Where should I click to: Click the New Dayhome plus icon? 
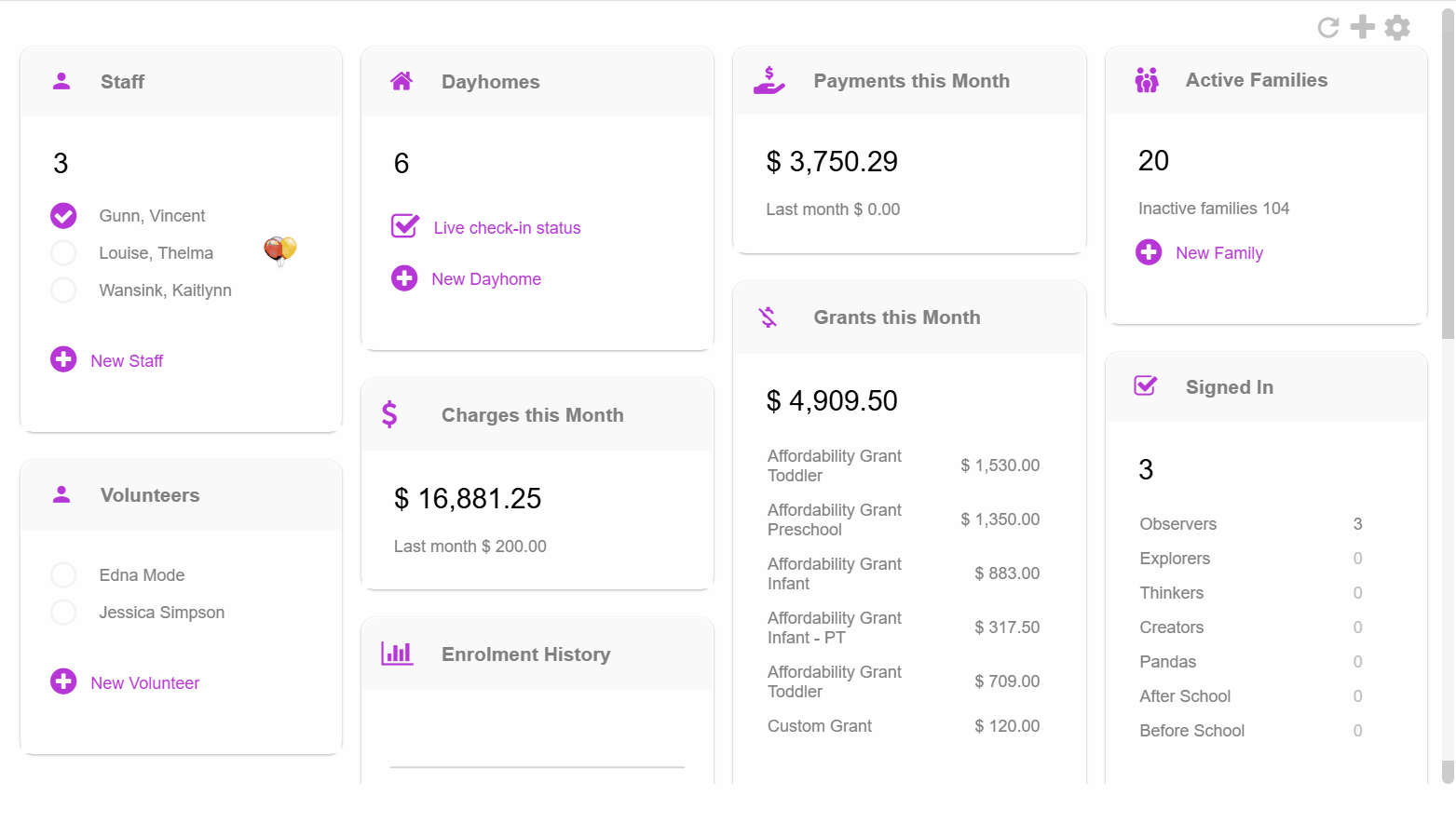[x=404, y=278]
